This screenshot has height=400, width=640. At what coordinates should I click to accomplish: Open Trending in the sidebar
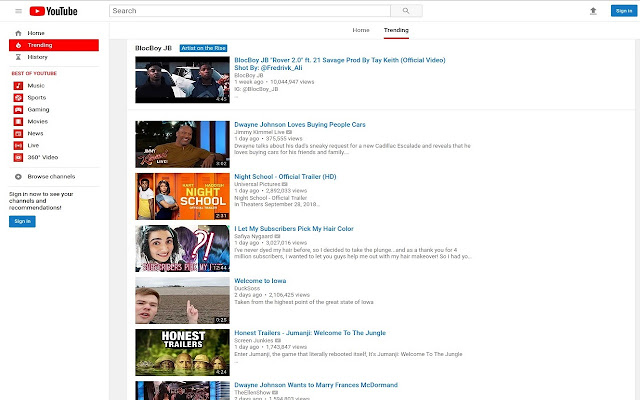click(54, 45)
